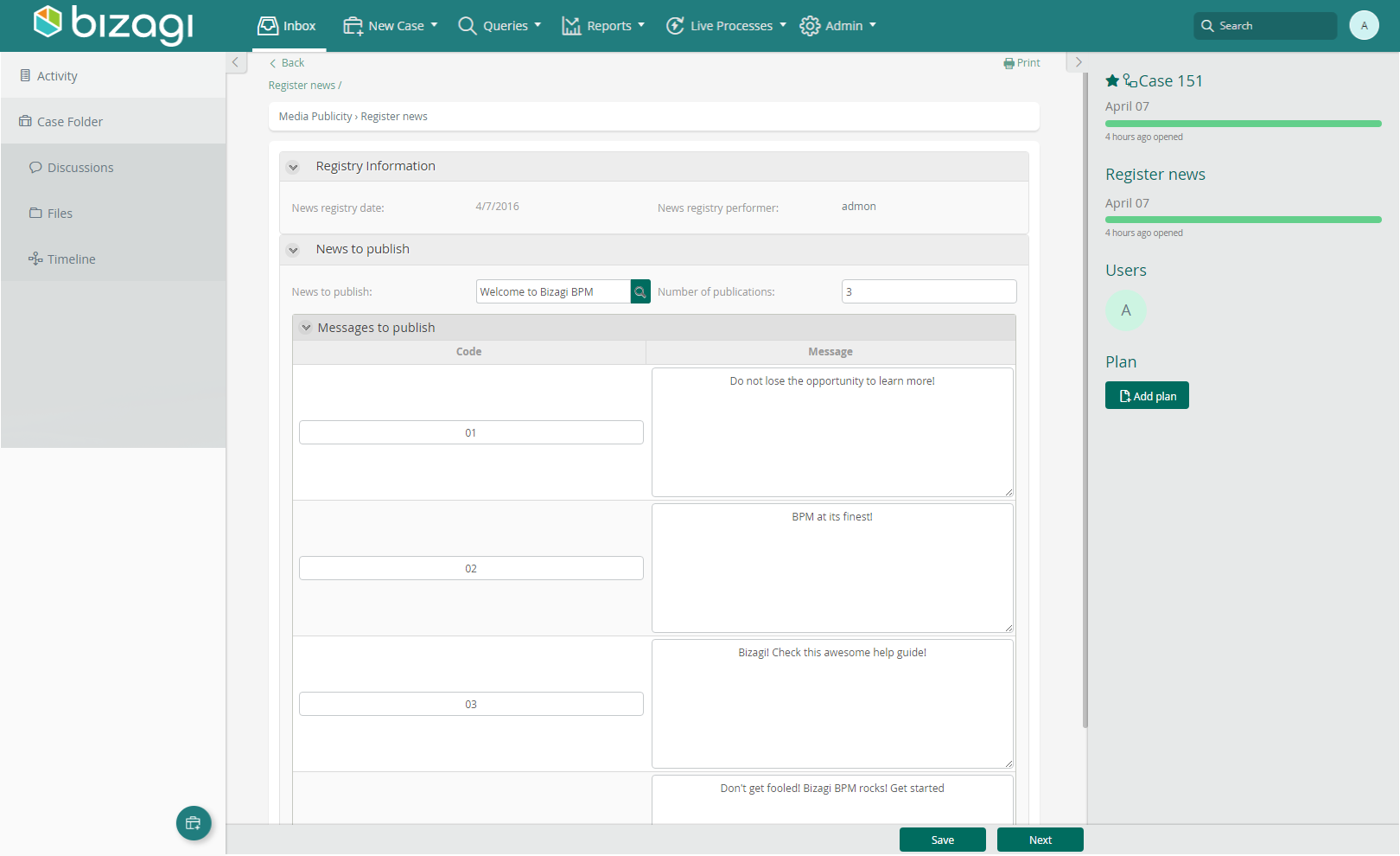1400x856 pixels.
Task: Click the Queries magnifier icon
Action: [468, 26]
